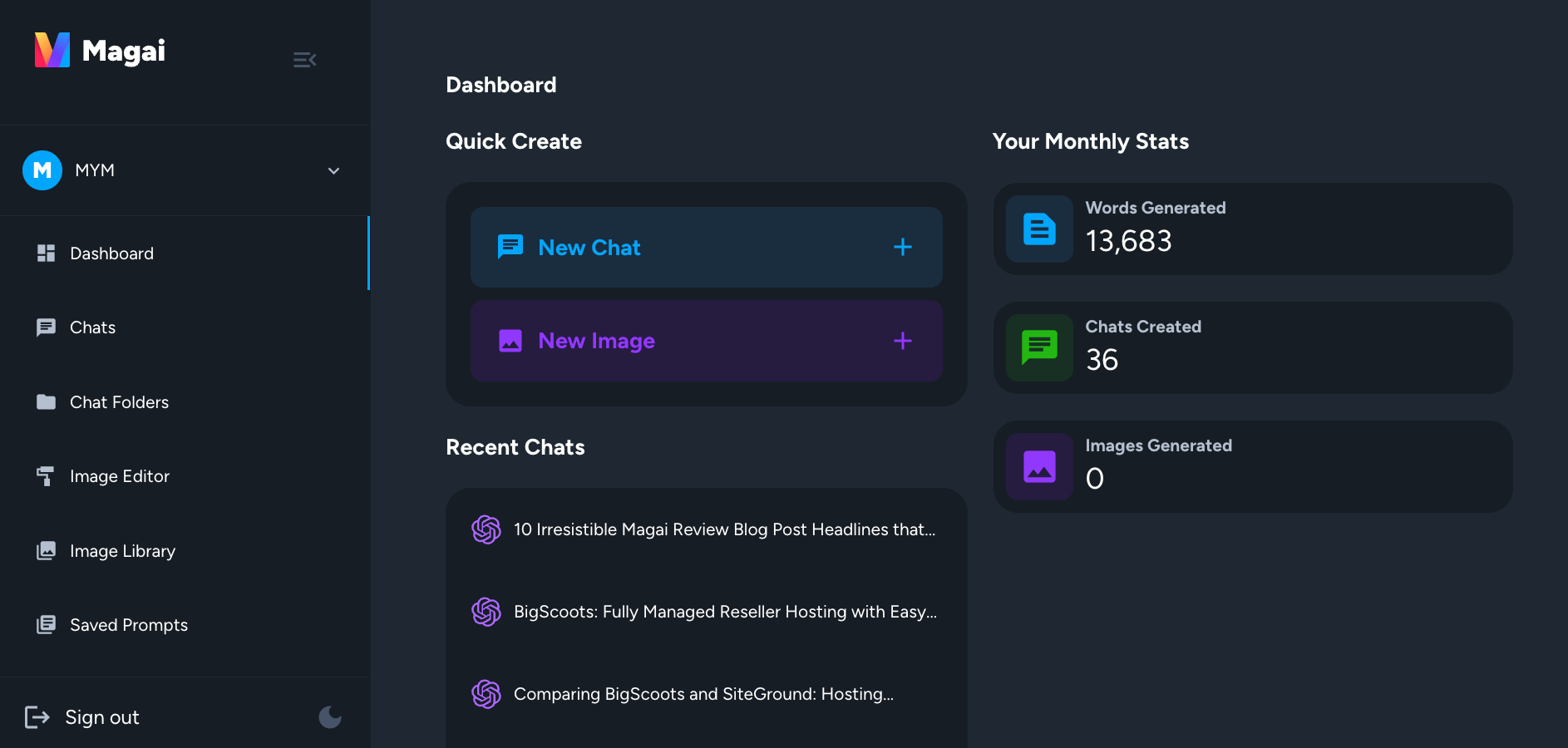This screenshot has width=1568, height=748.
Task: Click the Quick Create heading
Action: (x=514, y=141)
